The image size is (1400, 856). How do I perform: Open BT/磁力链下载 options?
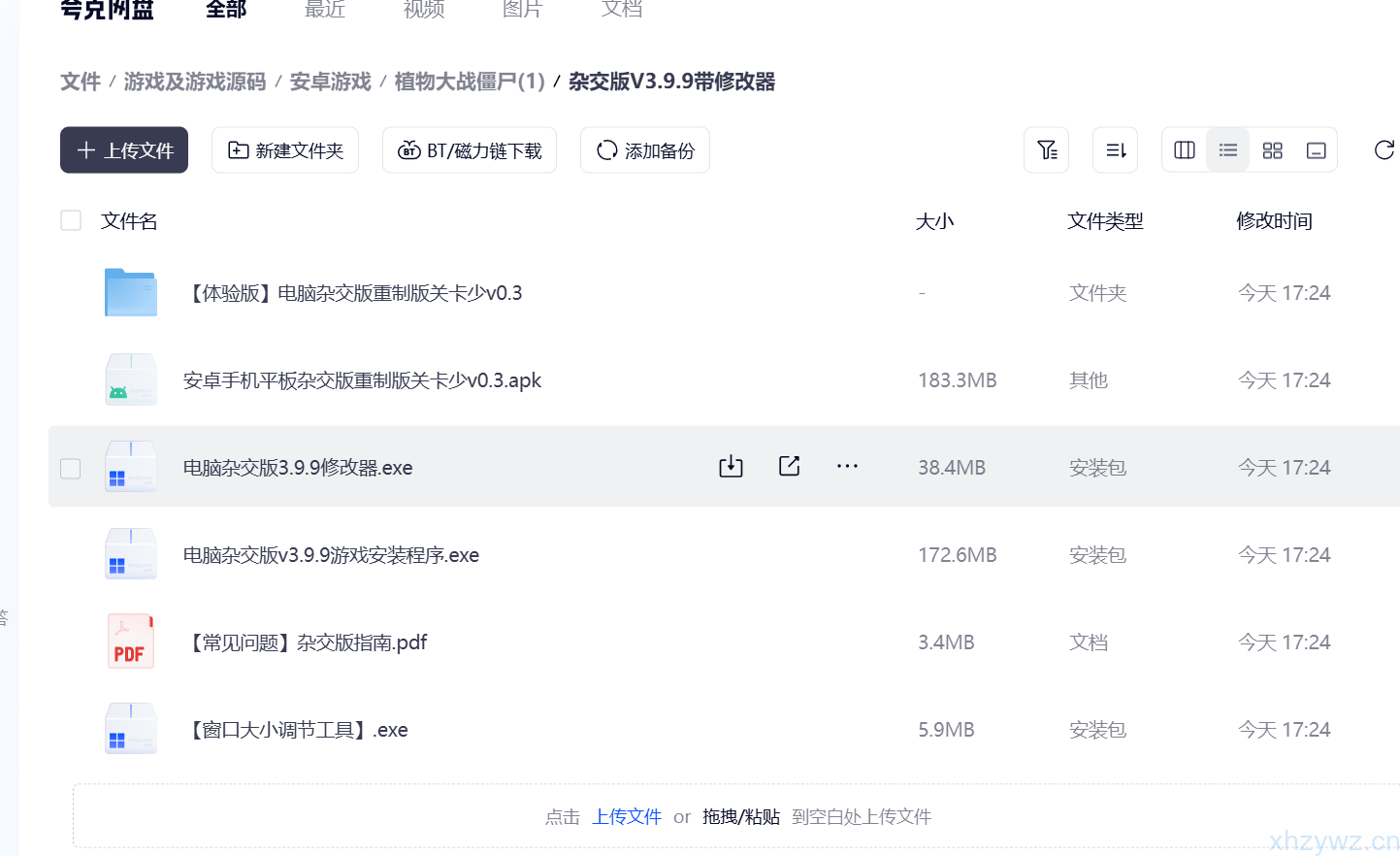469,149
